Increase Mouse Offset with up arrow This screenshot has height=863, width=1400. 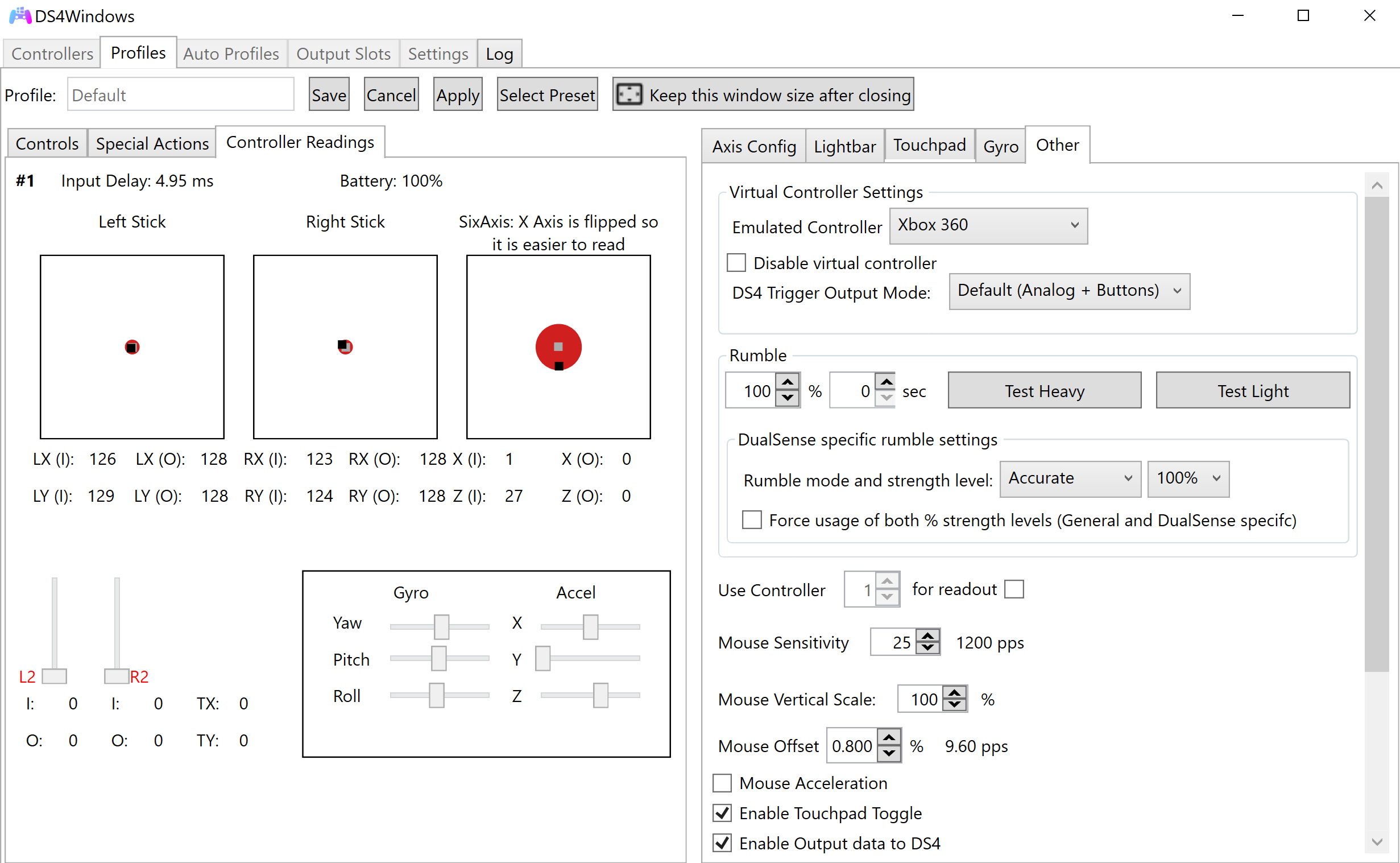[889, 738]
